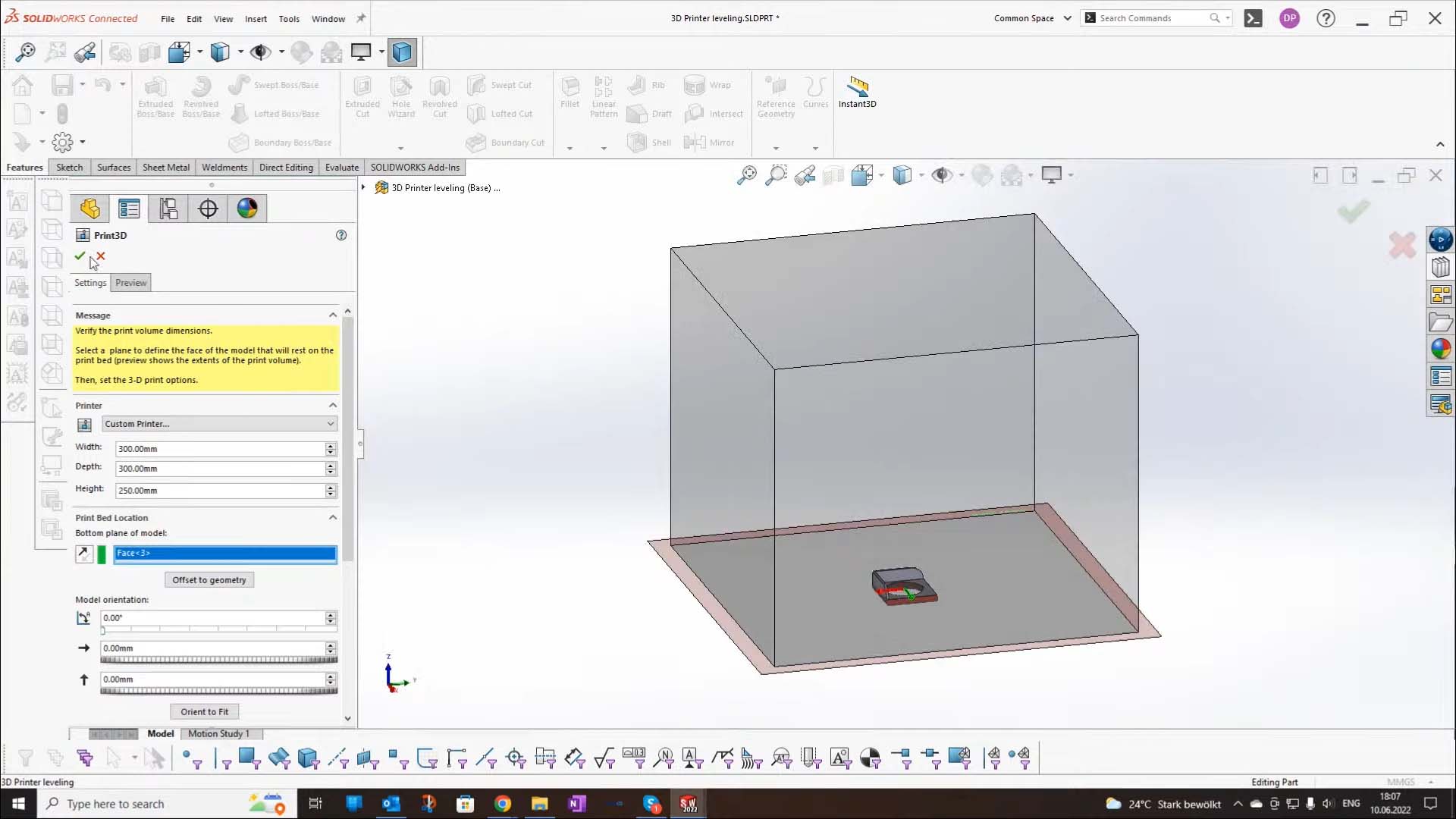Select the Extruded Boss/Base tool
This screenshot has width=1456, height=819.
coord(155,97)
